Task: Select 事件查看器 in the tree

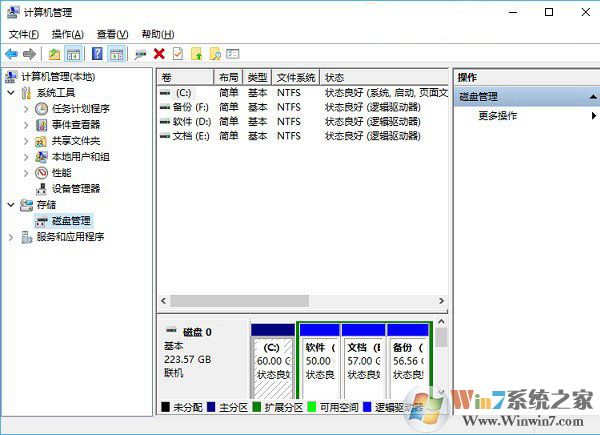Action: click(75, 125)
